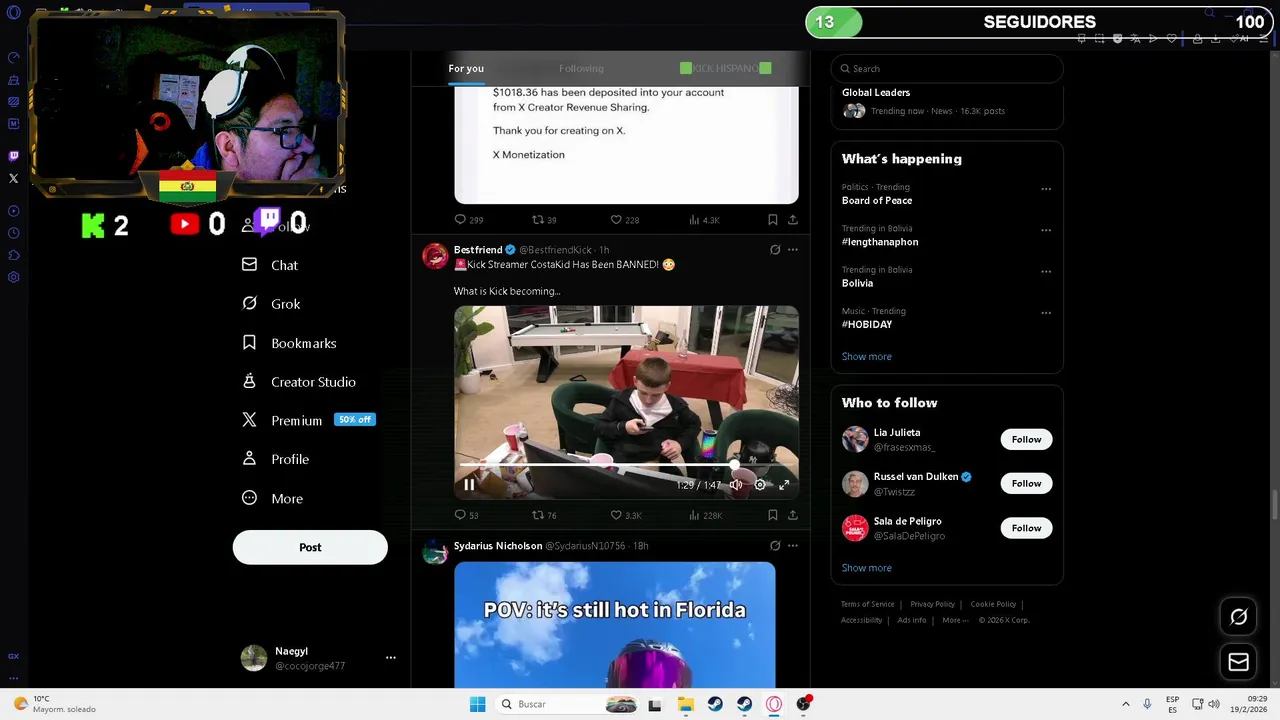Open Twitch in the Opera GX sidebar
Viewport: 1280px width, 720px height.
pyautogui.click(x=13, y=156)
